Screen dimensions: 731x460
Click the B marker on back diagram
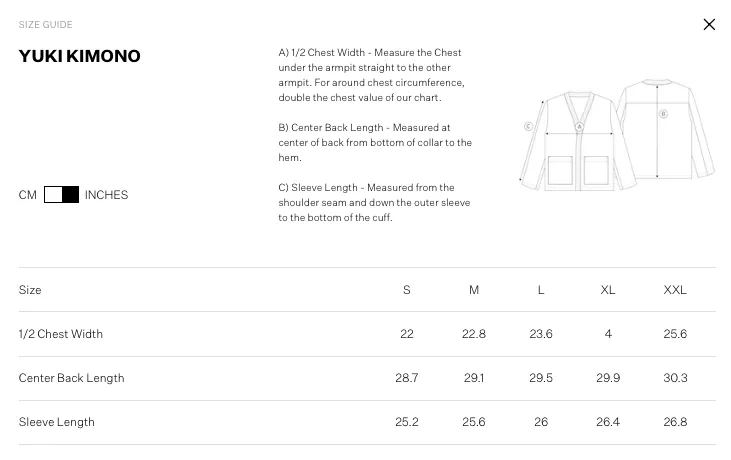663,114
